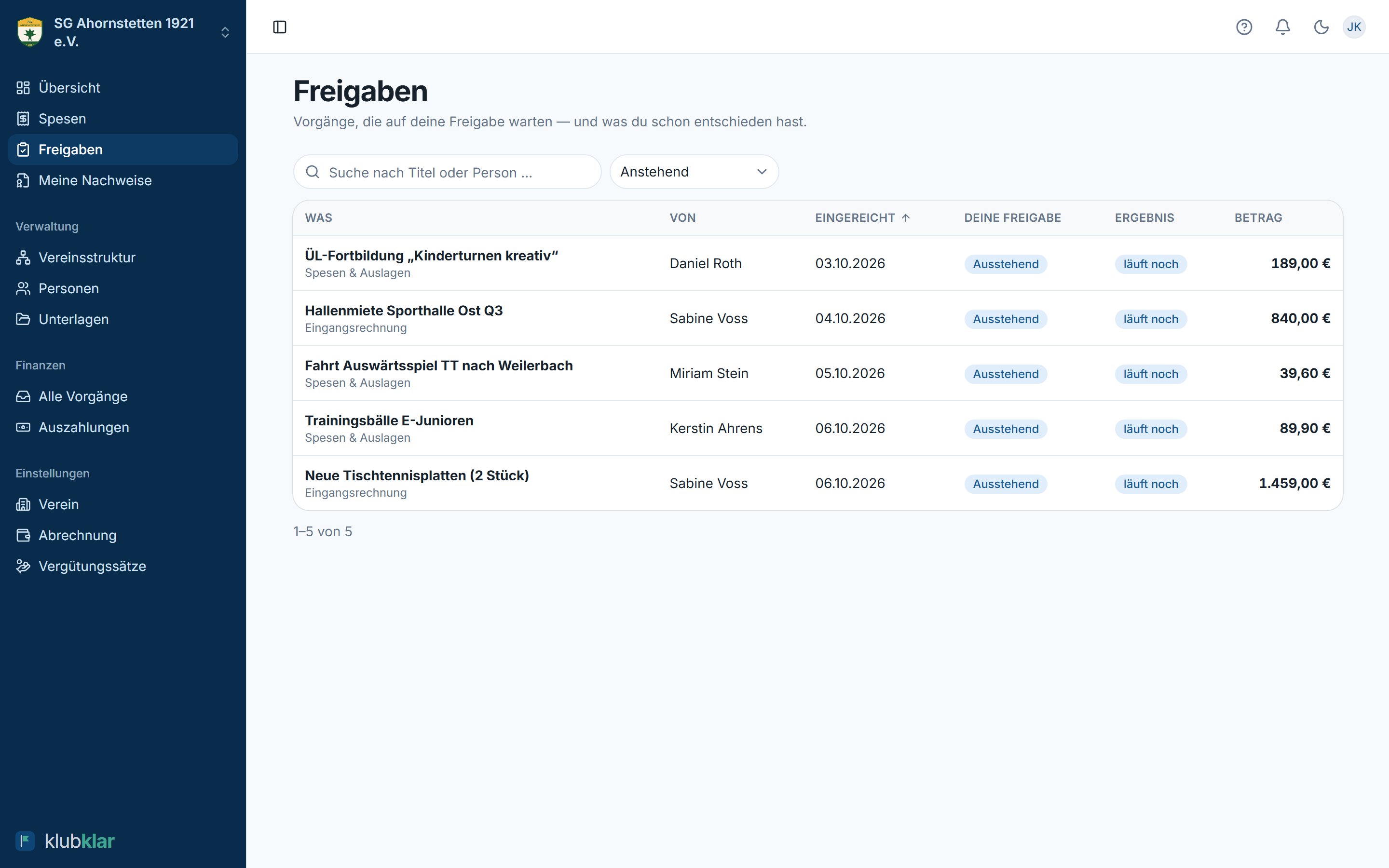
Task: Open ÜL-Fortbildung „Kinderturnen kreativ“ entry
Action: 431,256
